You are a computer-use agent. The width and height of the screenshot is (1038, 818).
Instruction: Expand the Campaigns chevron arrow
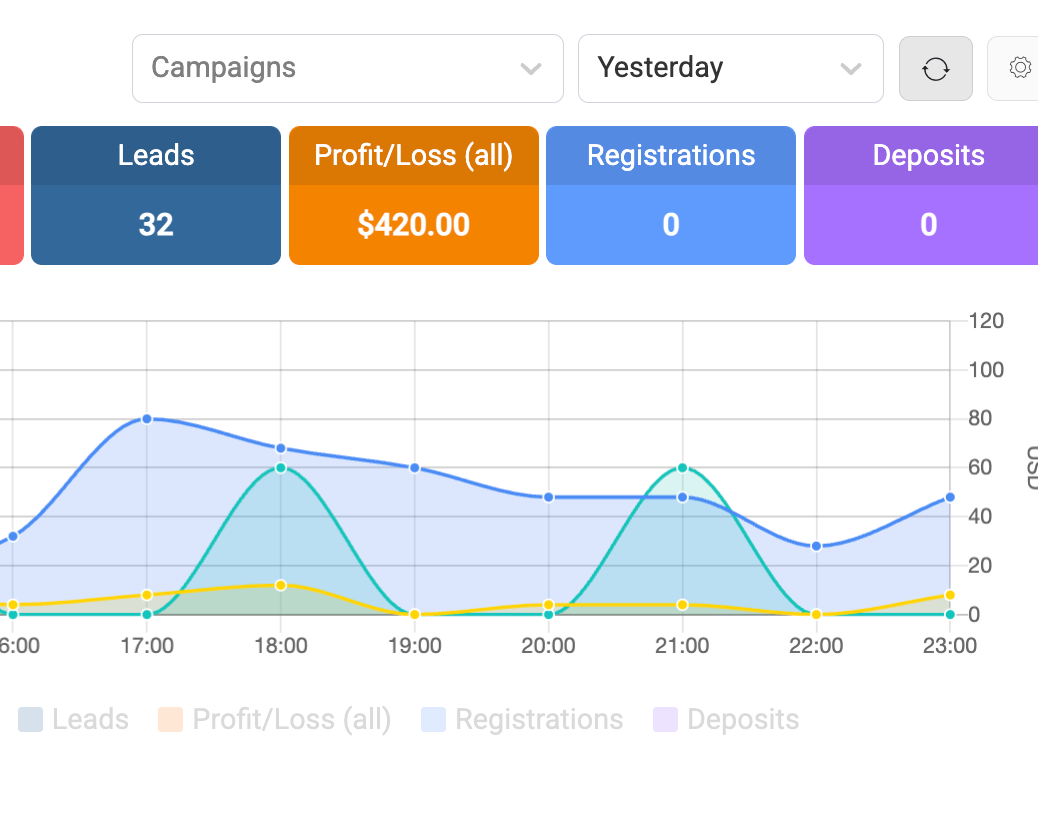(531, 69)
